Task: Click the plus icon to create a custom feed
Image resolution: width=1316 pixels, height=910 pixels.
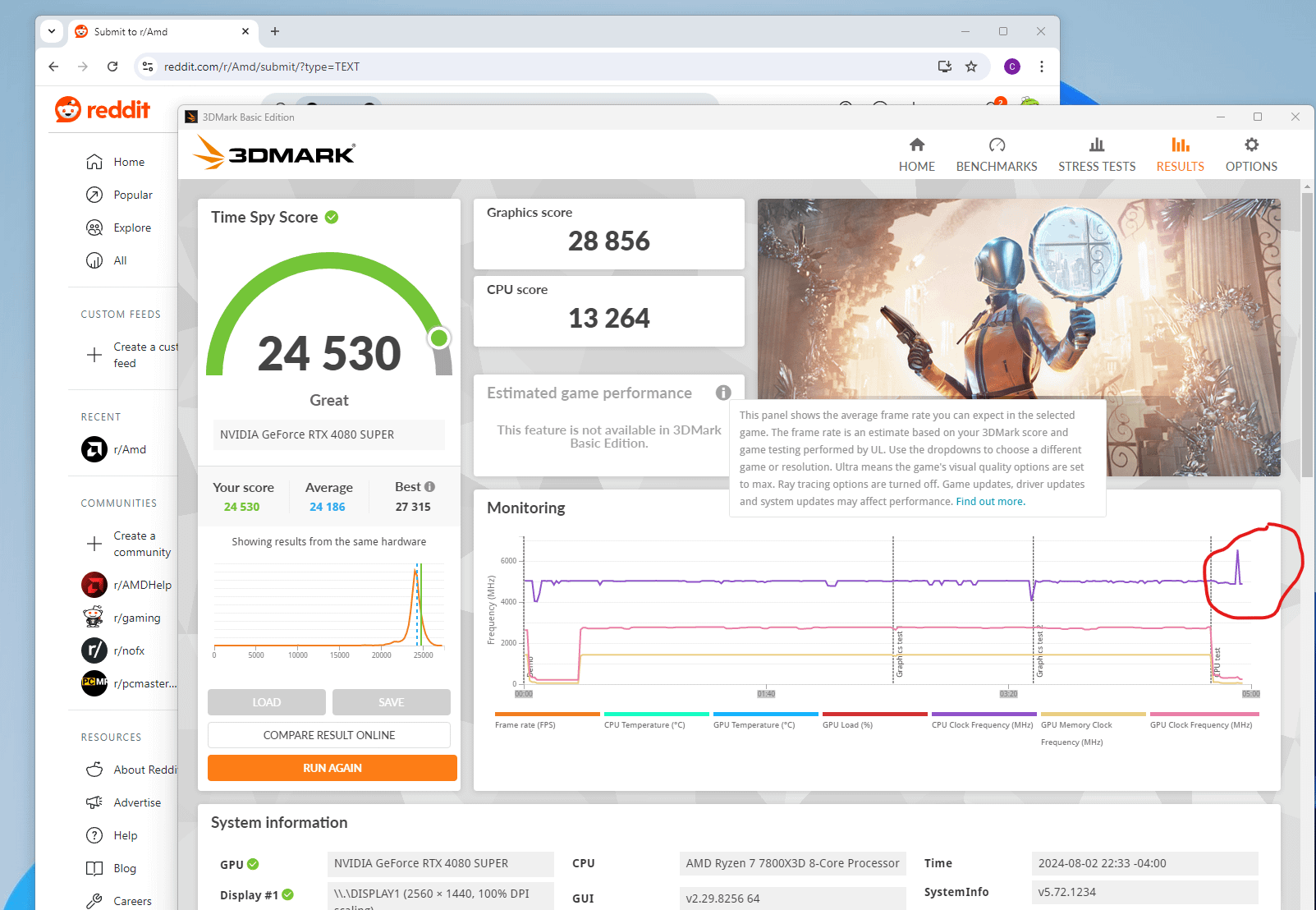Action: tap(94, 355)
